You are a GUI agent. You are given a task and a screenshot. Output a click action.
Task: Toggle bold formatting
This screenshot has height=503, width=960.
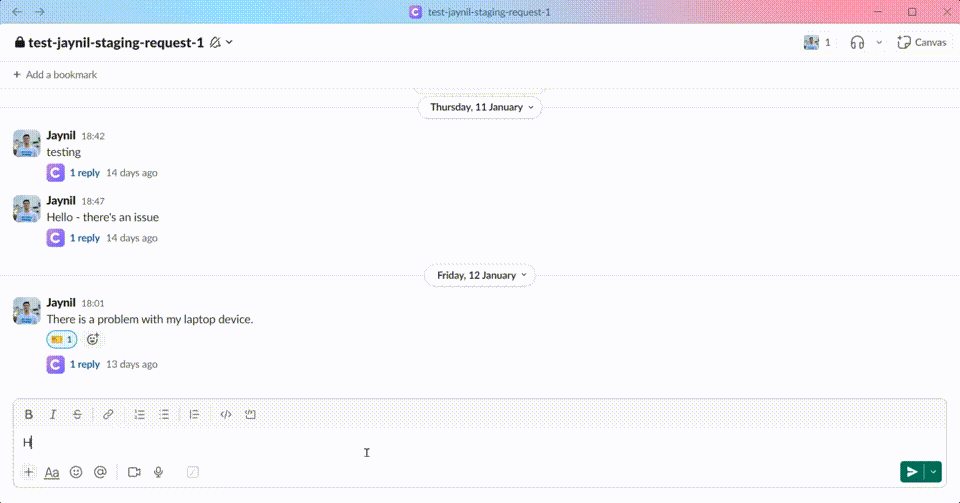(29, 414)
